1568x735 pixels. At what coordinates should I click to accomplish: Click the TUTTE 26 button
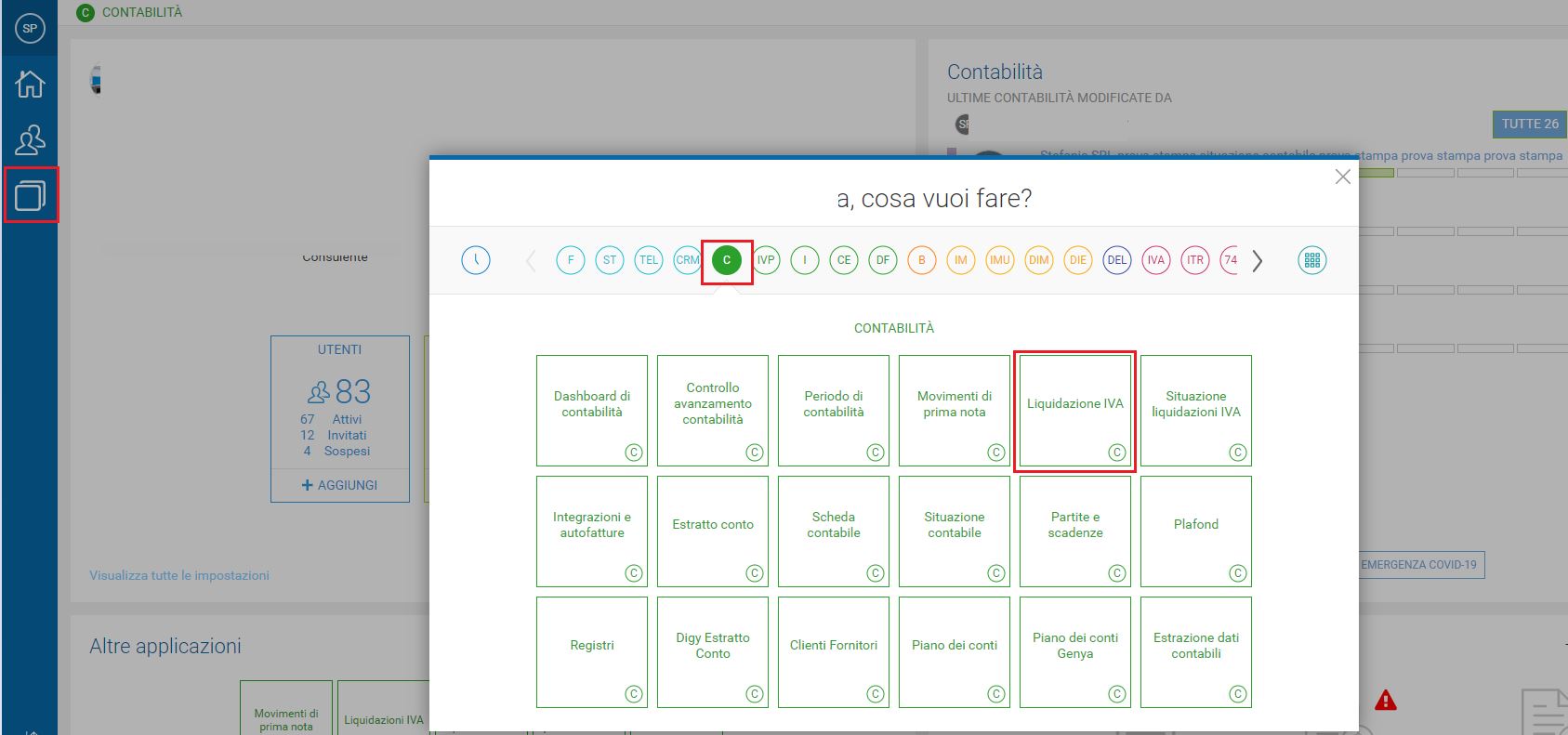coord(1530,125)
